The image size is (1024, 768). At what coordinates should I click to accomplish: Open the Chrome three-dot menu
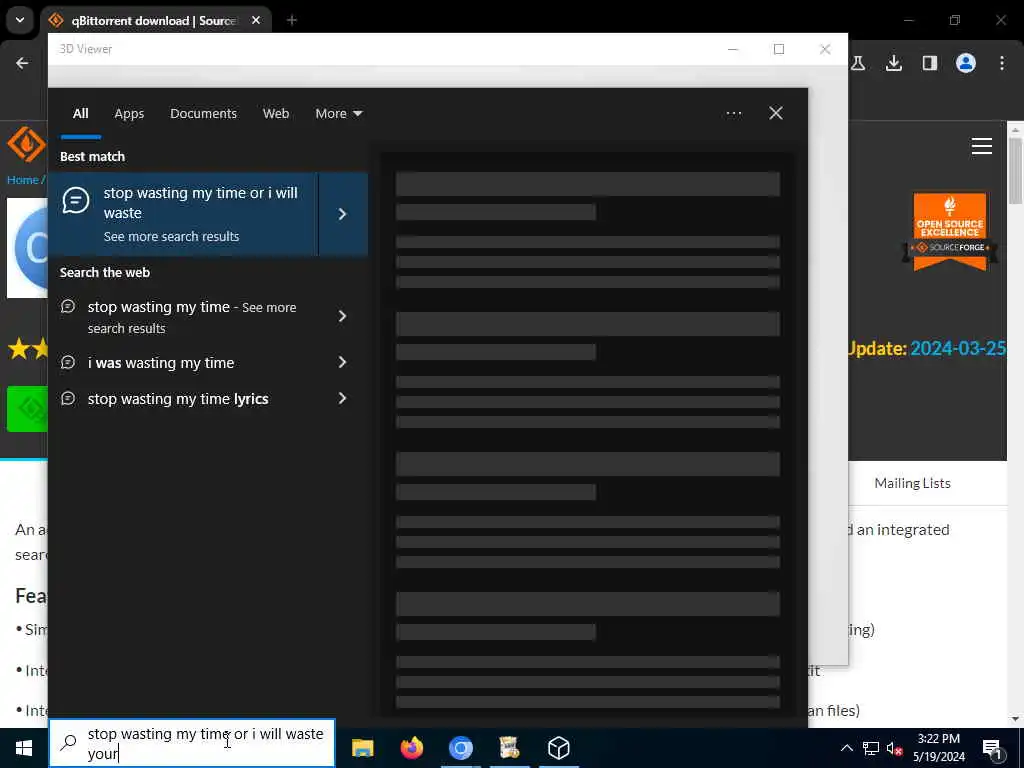pyautogui.click(x=1002, y=63)
